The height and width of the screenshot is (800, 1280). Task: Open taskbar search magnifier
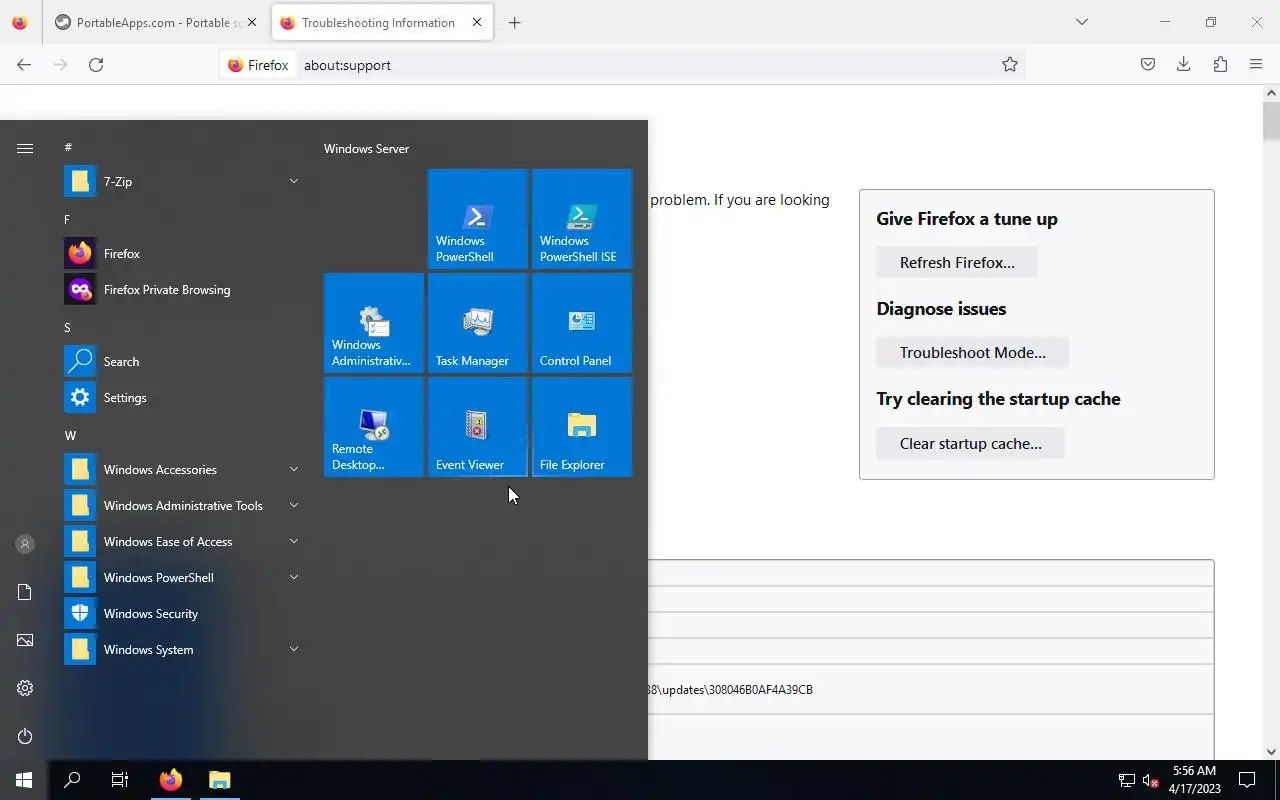click(72, 780)
